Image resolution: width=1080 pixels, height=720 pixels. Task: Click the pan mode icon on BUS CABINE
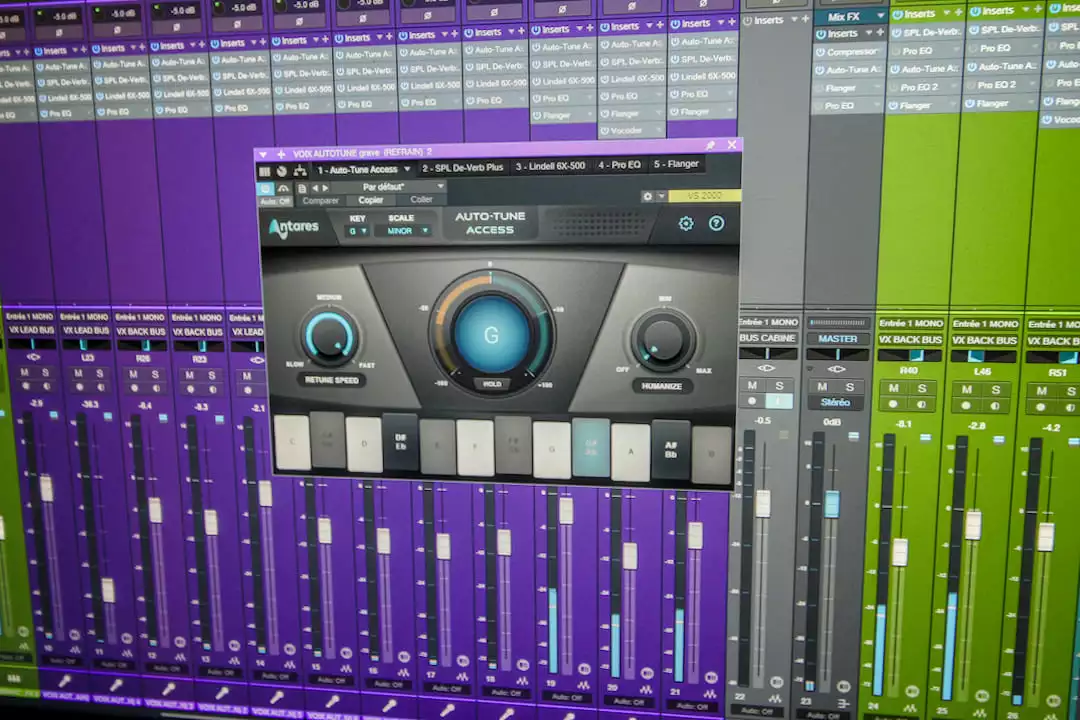tap(766, 369)
